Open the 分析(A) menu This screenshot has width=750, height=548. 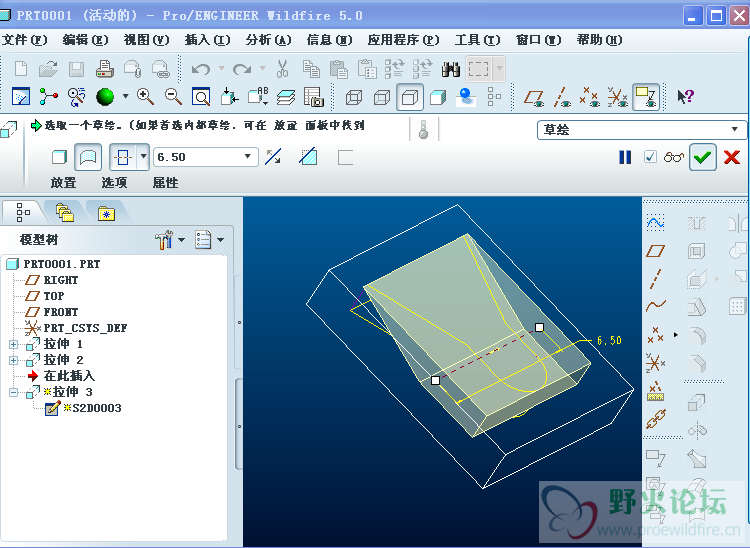click(268, 40)
